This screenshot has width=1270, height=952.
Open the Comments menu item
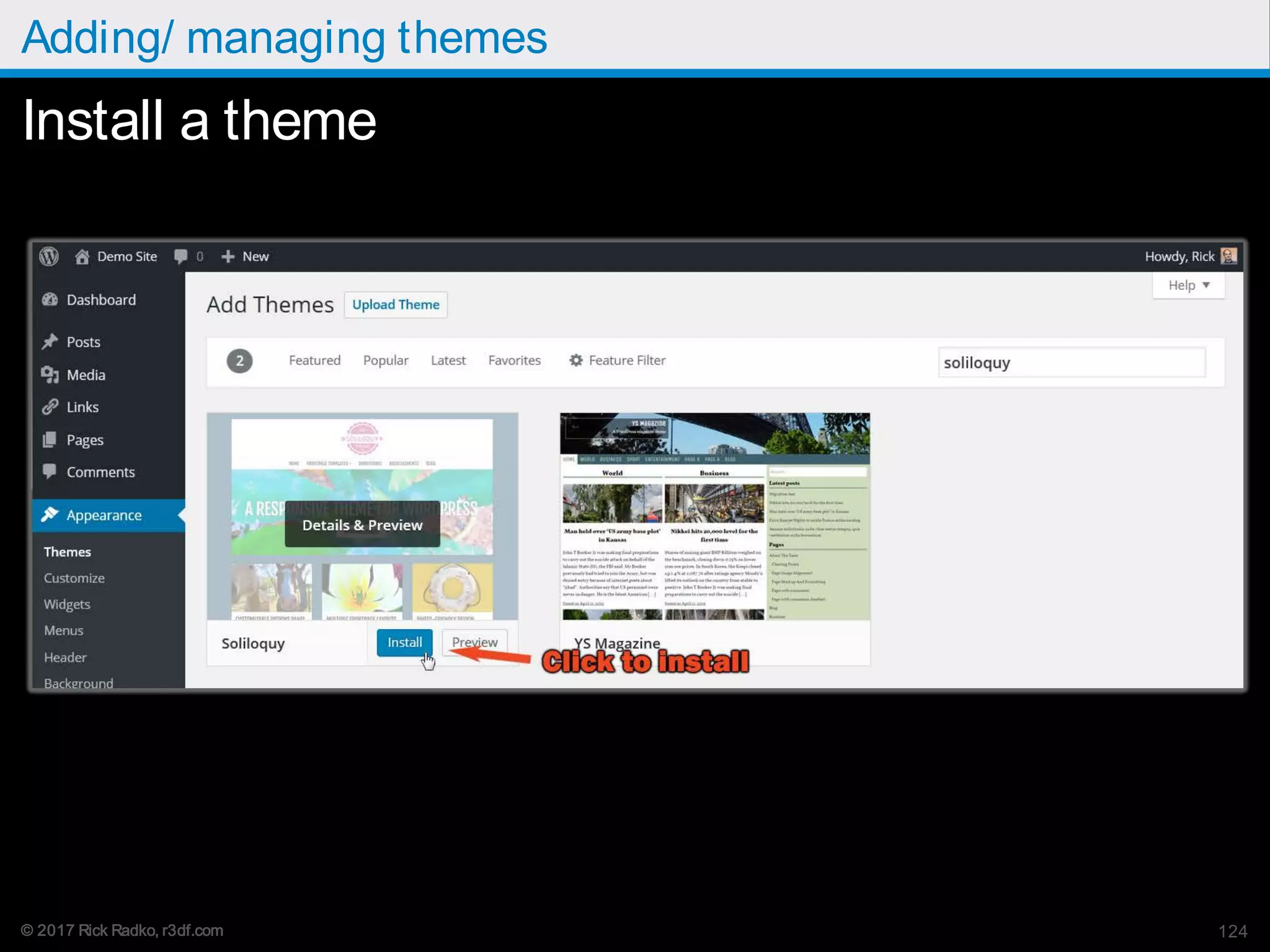point(100,472)
